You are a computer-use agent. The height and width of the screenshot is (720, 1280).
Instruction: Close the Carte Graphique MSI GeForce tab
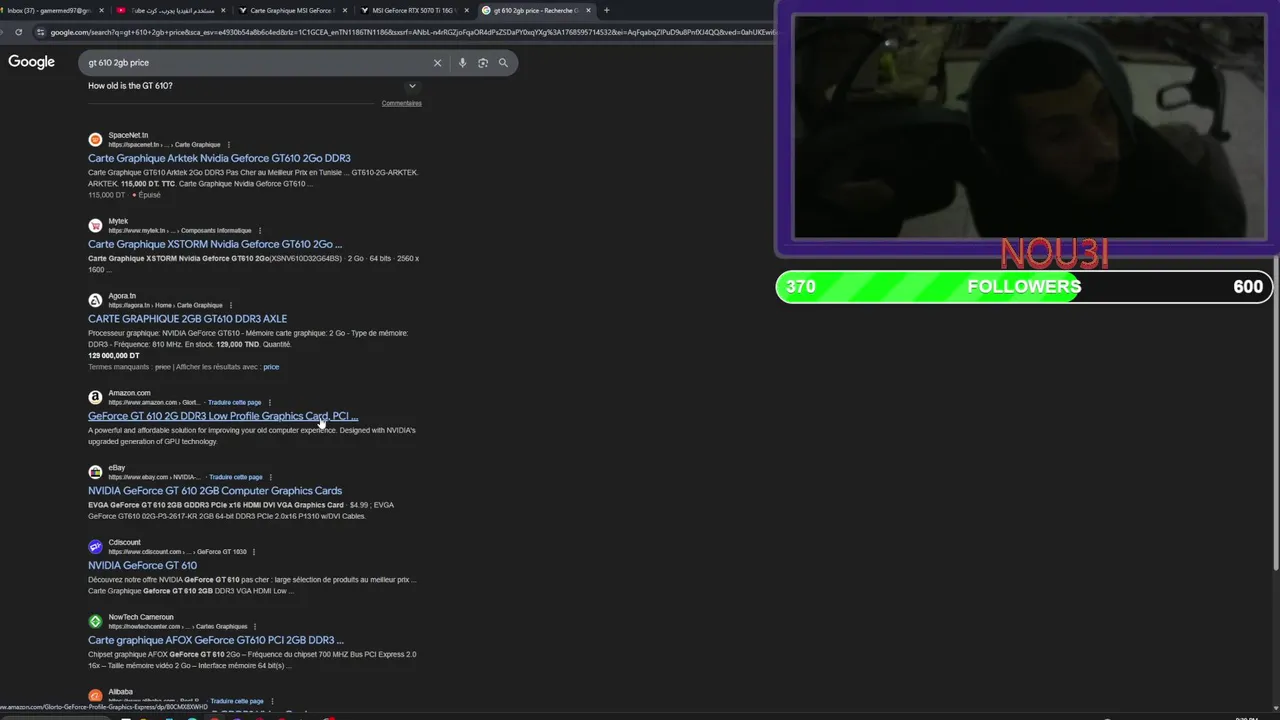(x=345, y=10)
